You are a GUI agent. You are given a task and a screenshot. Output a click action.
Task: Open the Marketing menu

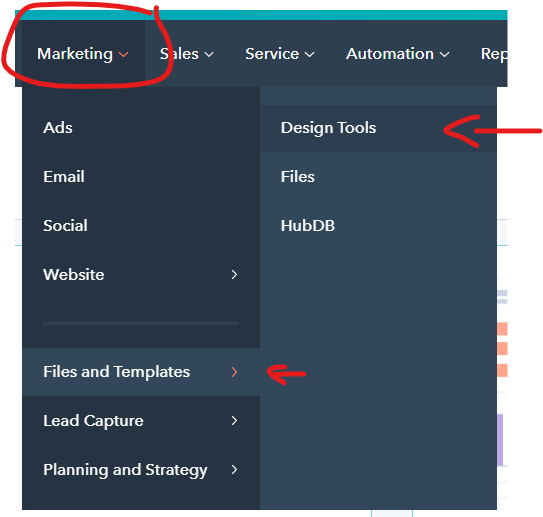point(83,54)
